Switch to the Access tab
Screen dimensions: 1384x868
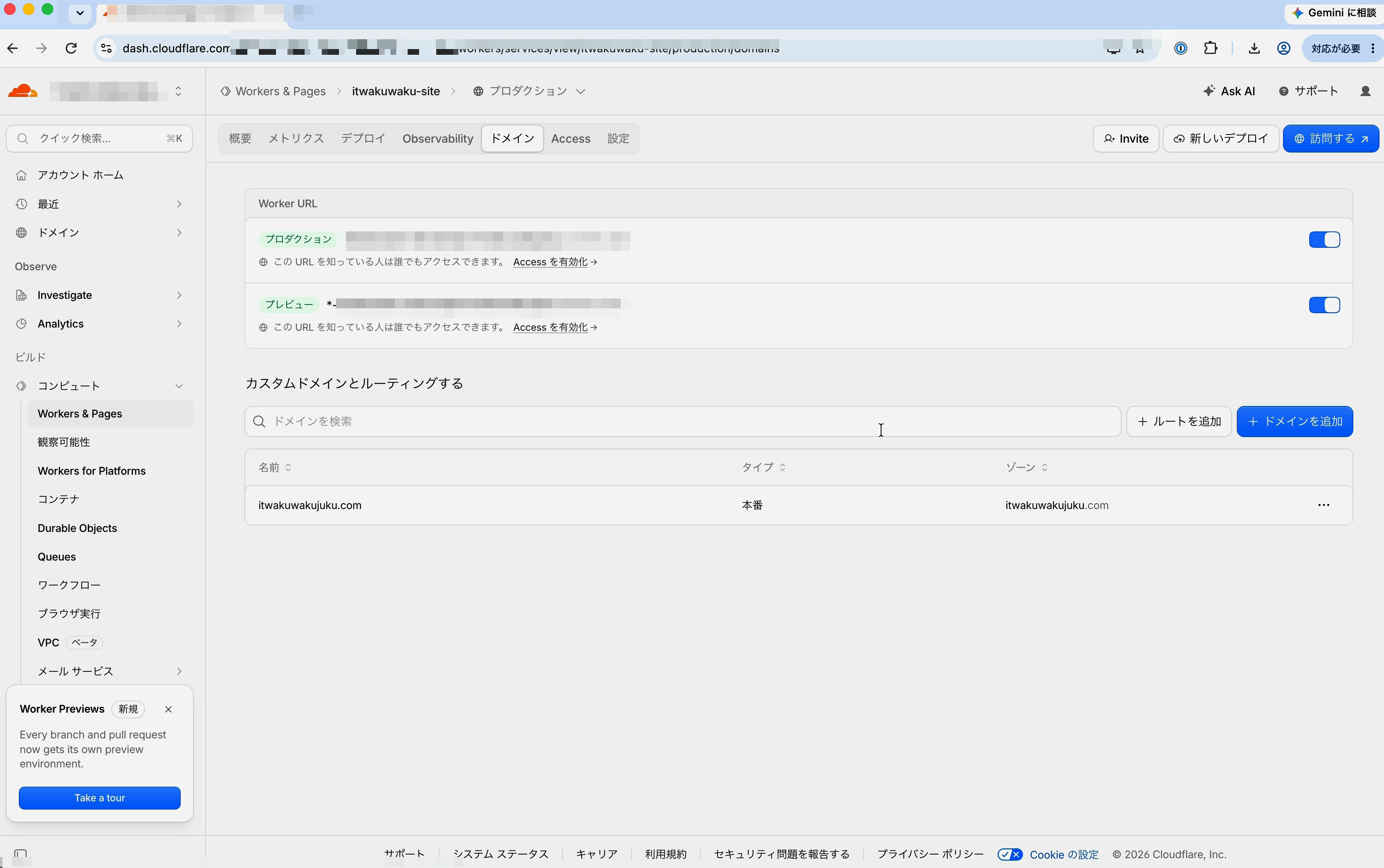[x=571, y=138]
